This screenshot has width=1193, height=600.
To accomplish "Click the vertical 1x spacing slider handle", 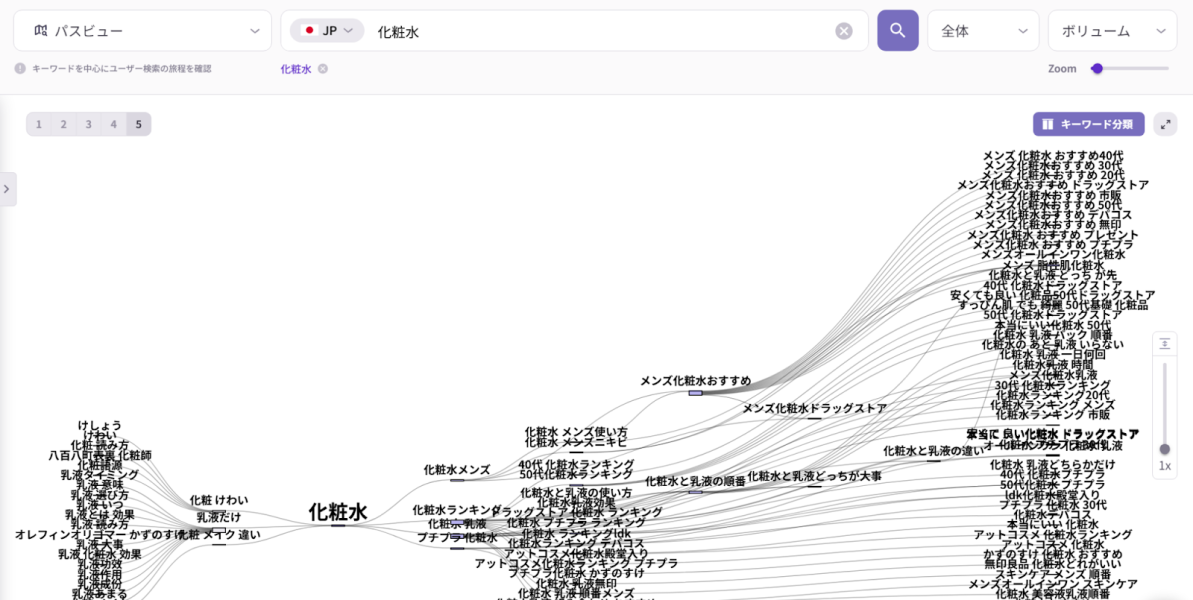I will pyautogui.click(x=1165, y=449).
